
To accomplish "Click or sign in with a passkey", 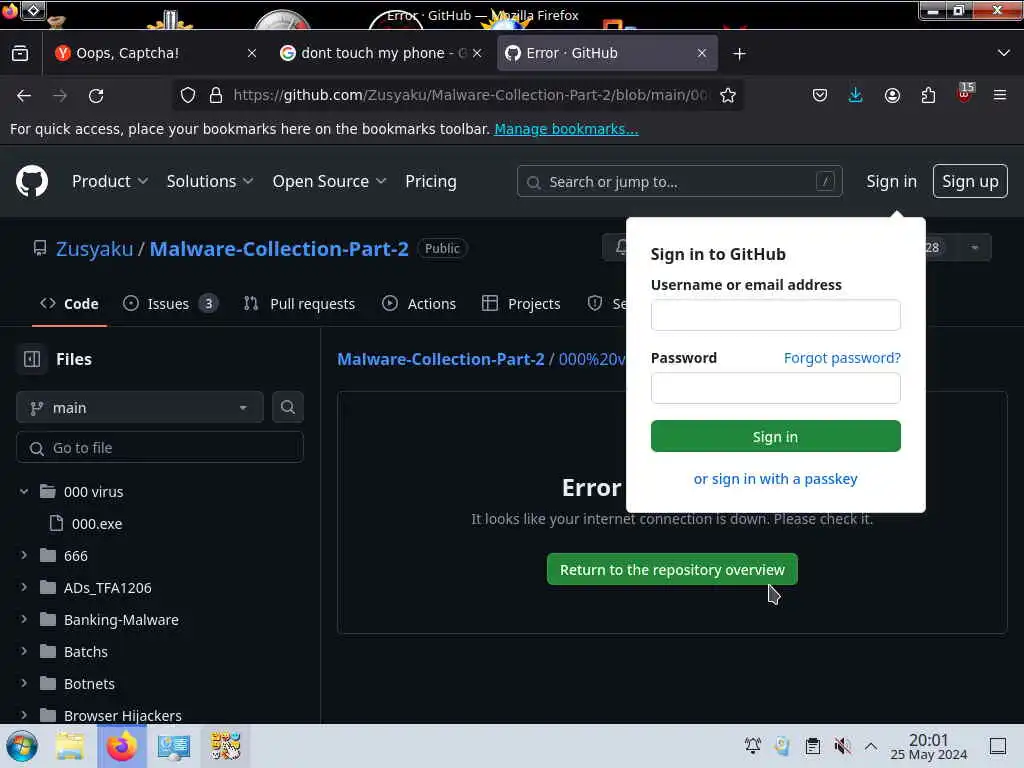I will (x=775, y=479).
